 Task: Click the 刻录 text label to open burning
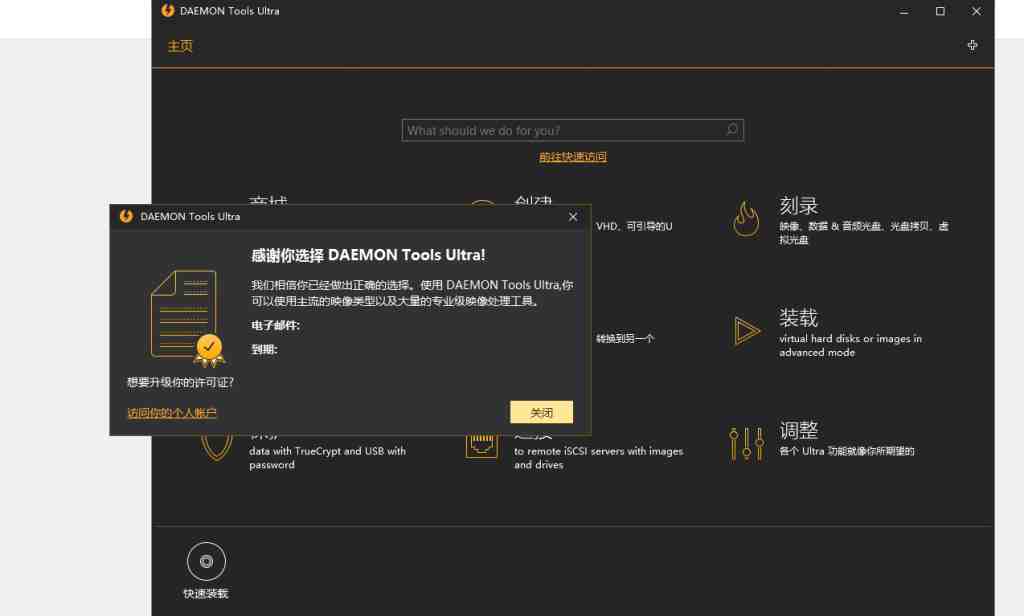pyautogui.click(x=799, y=205)
